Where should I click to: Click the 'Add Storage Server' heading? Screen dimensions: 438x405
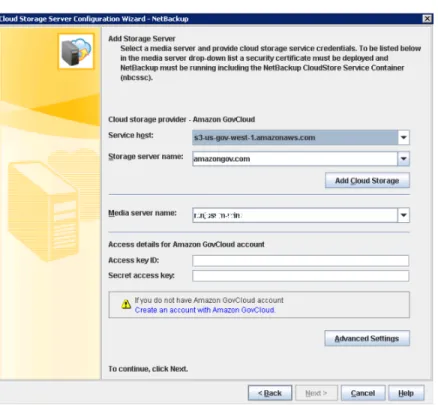tap(142, 39)
